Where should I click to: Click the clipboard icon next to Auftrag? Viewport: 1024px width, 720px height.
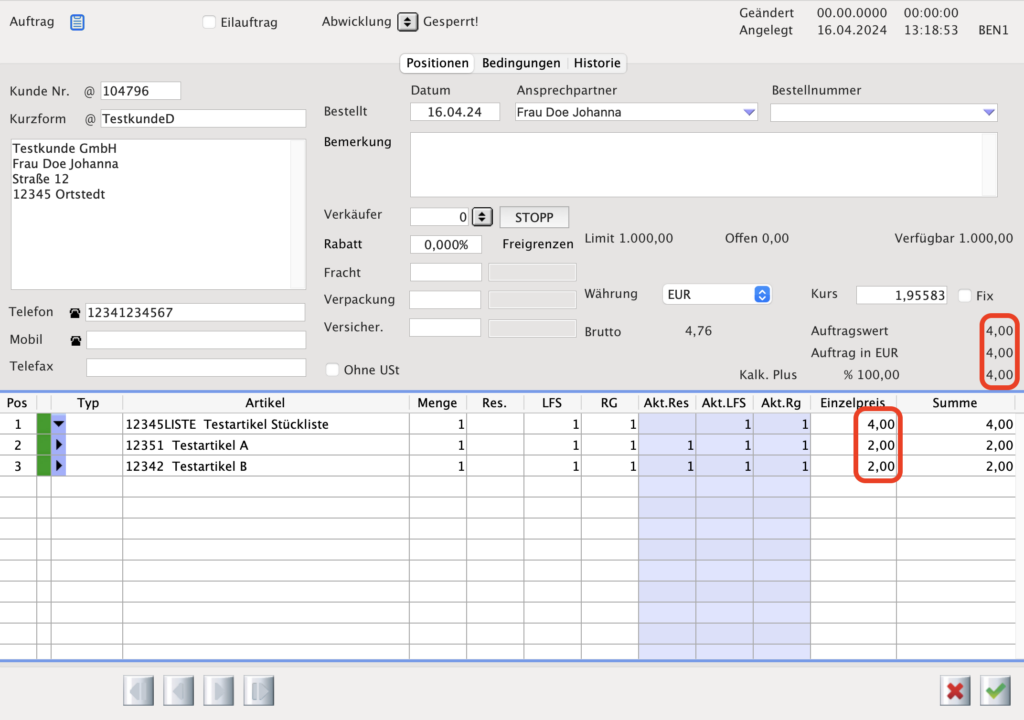click(x=77, y=22)
